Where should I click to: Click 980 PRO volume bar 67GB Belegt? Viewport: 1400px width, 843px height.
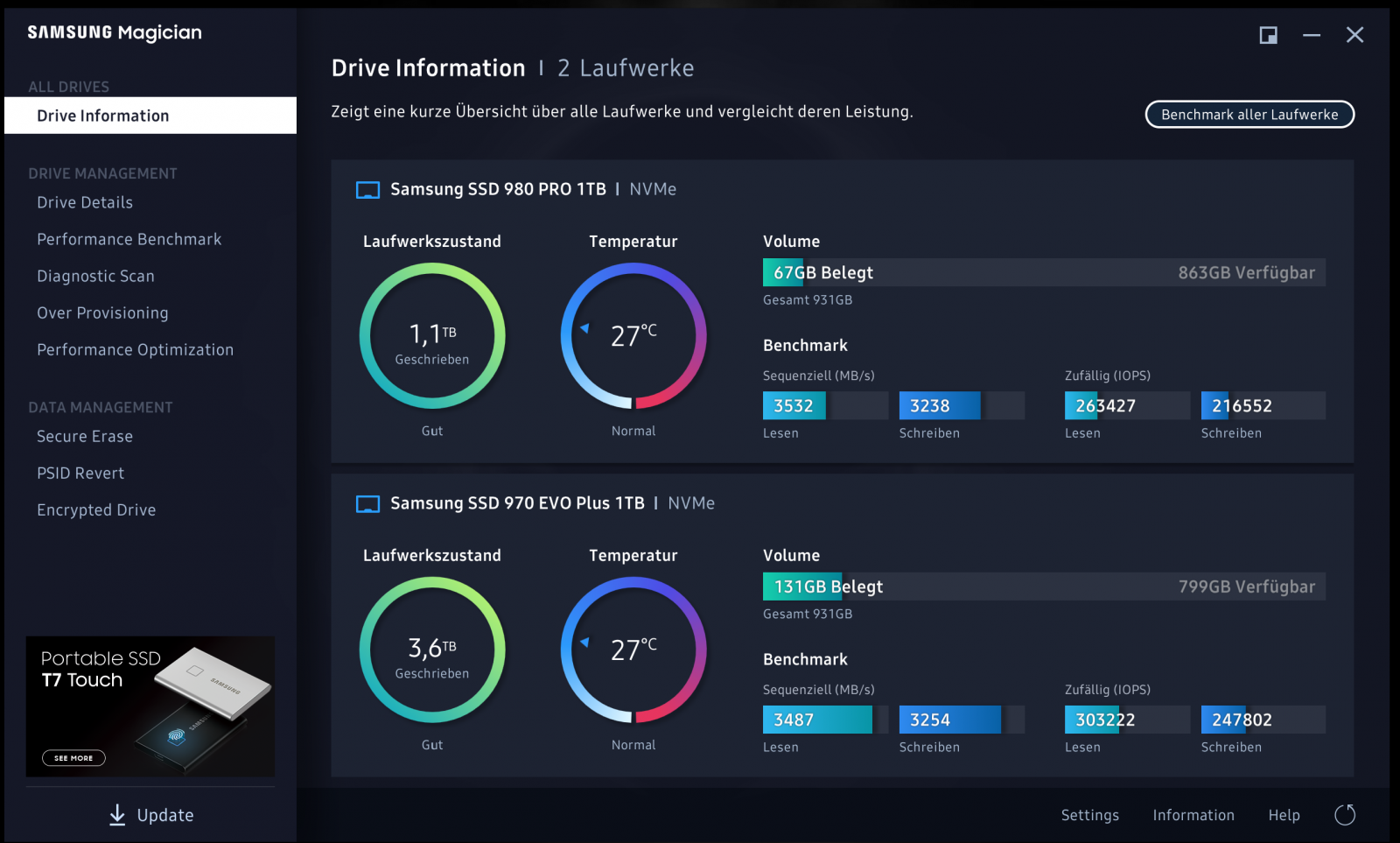1044,272
